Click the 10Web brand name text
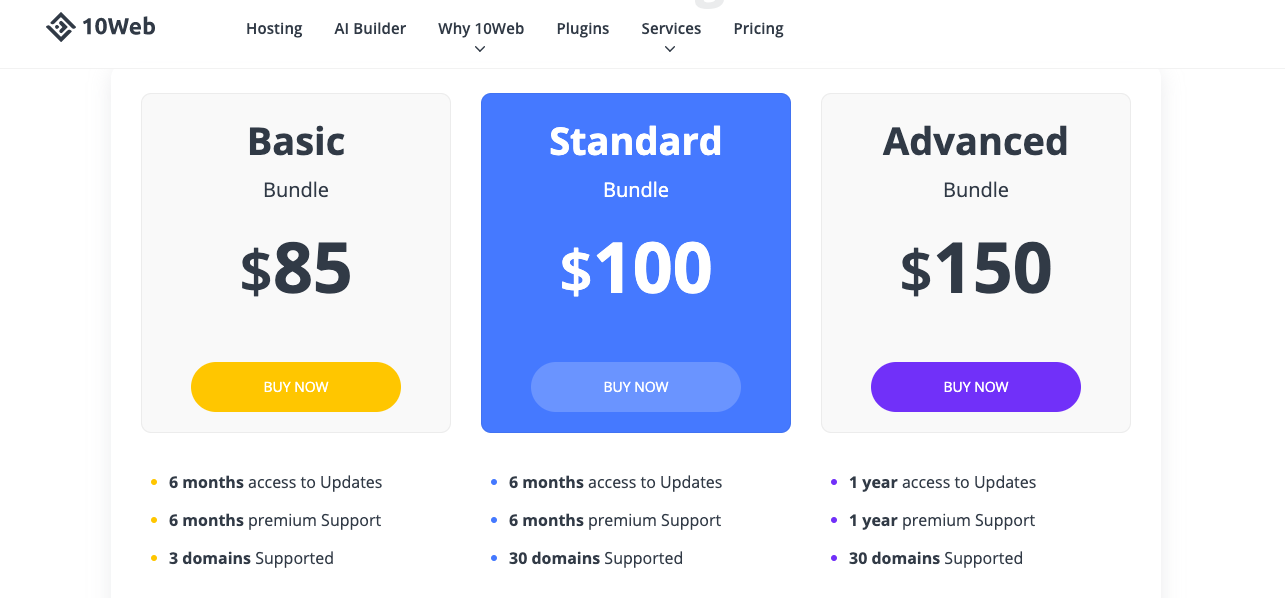 119,27
